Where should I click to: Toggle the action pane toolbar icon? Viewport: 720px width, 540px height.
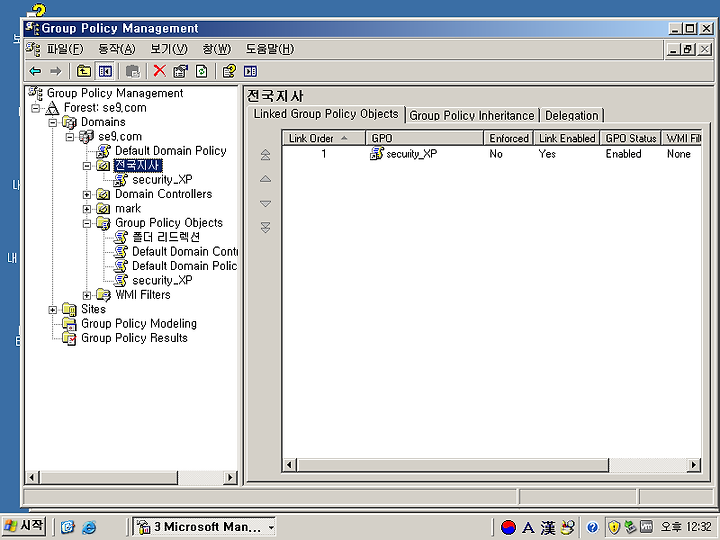click(250, 71)
